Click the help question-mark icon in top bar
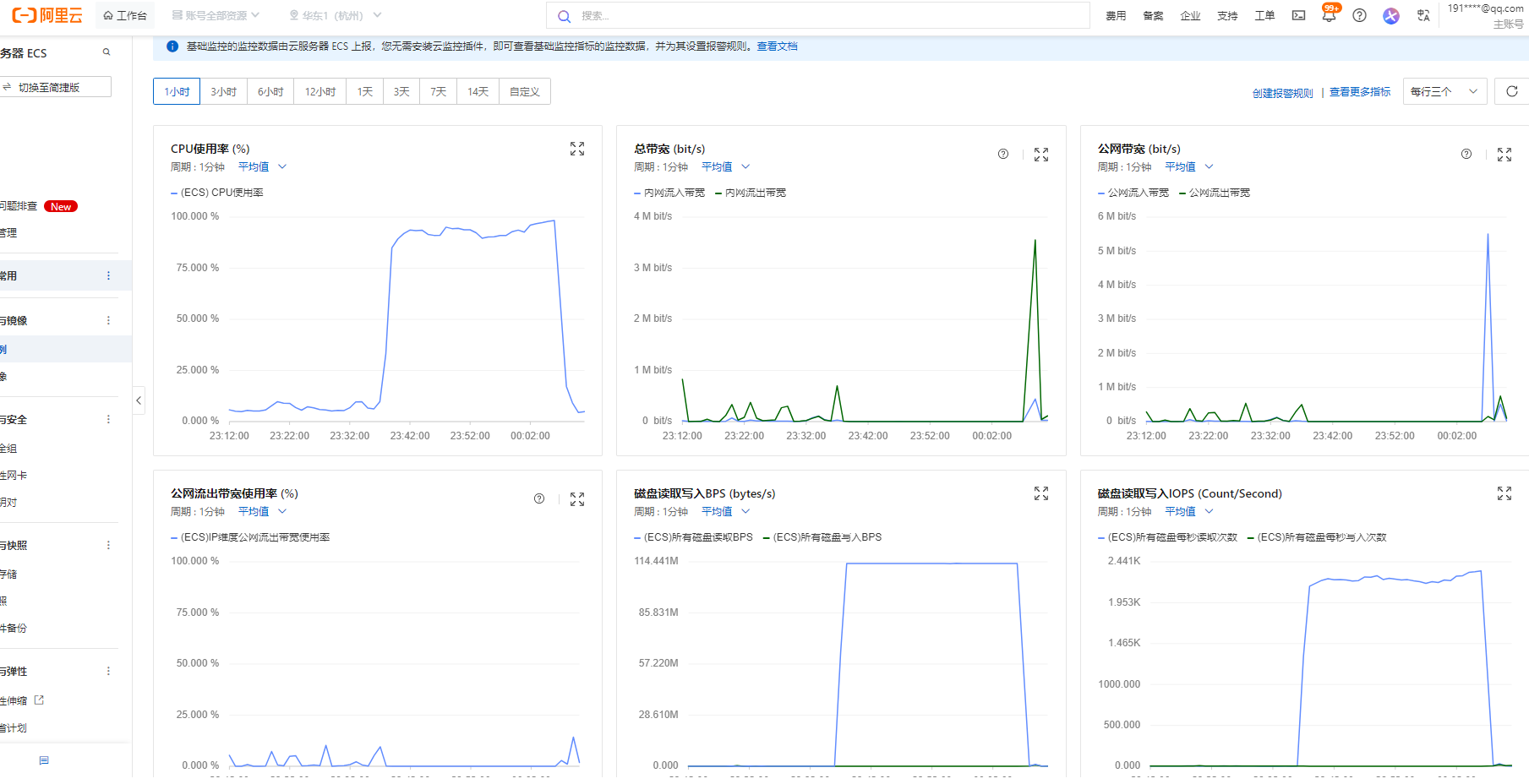Screen dimensions: 1529x784 click(1359, 15)
